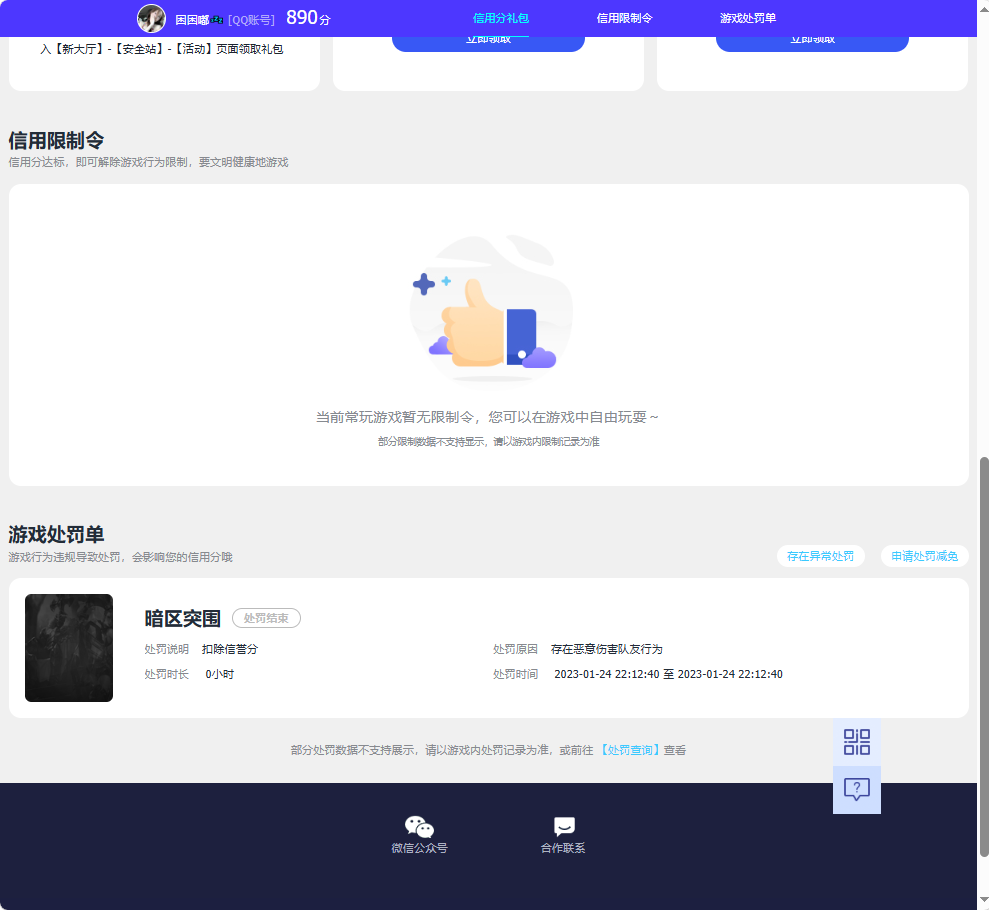Click the 申请处罚减免 button
This screenshot has height=910, width=989.
click(925, 556)
